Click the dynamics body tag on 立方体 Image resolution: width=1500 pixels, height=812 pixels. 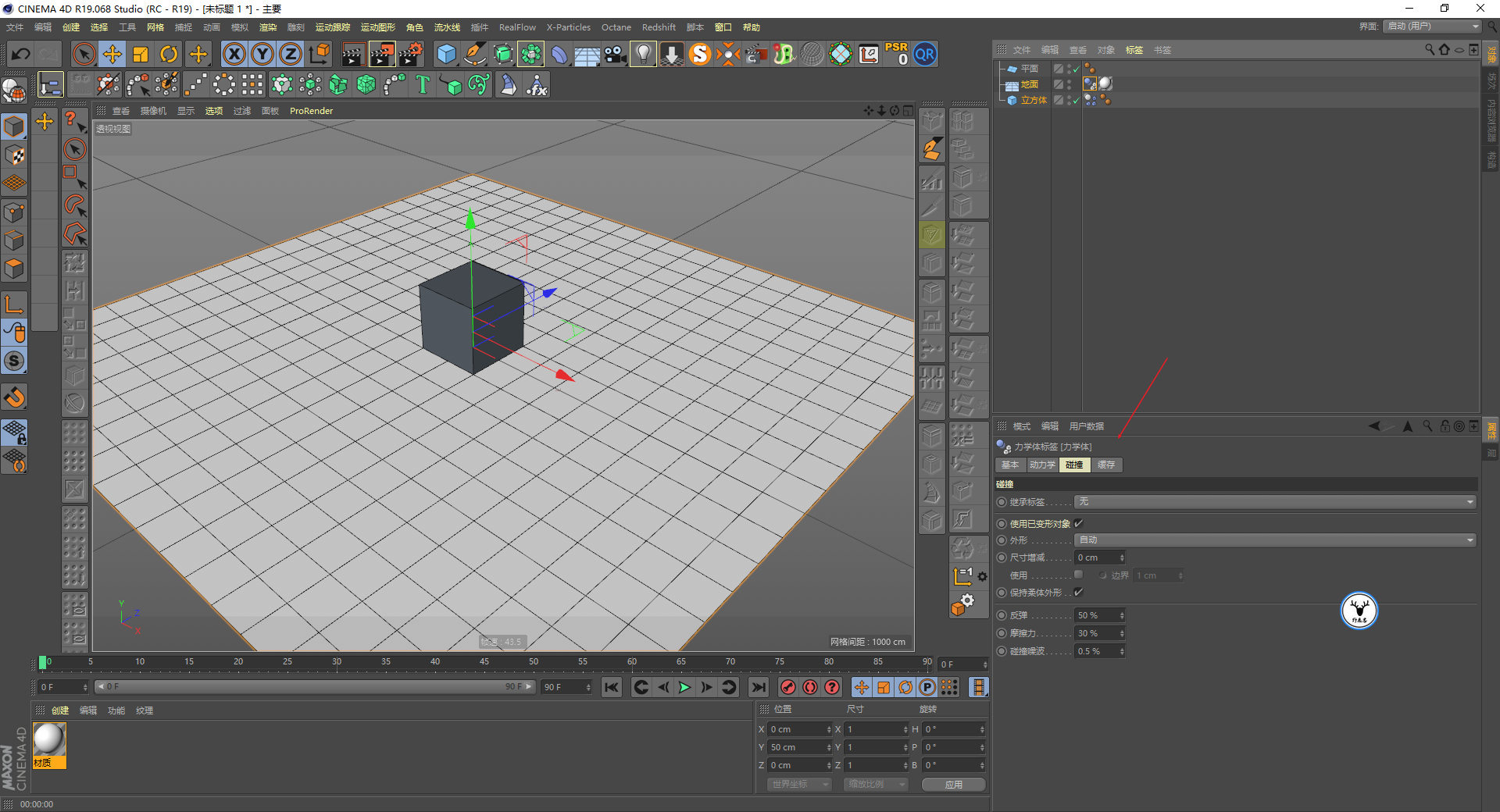(x=1091, y=100)
